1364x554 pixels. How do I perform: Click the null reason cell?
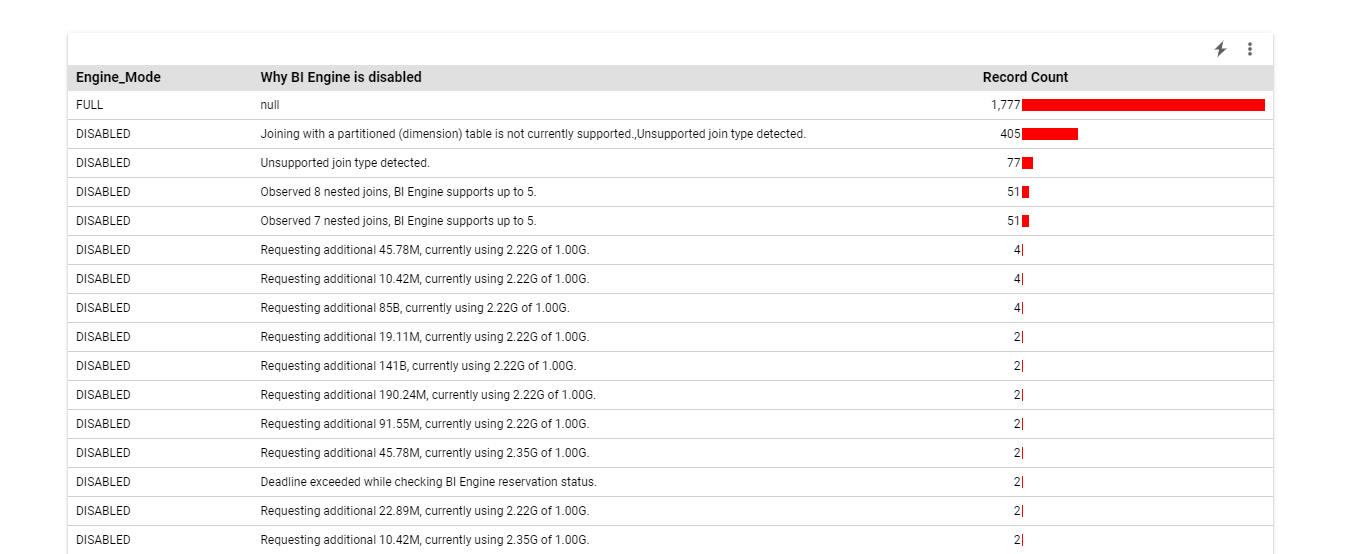click(270, 105)
